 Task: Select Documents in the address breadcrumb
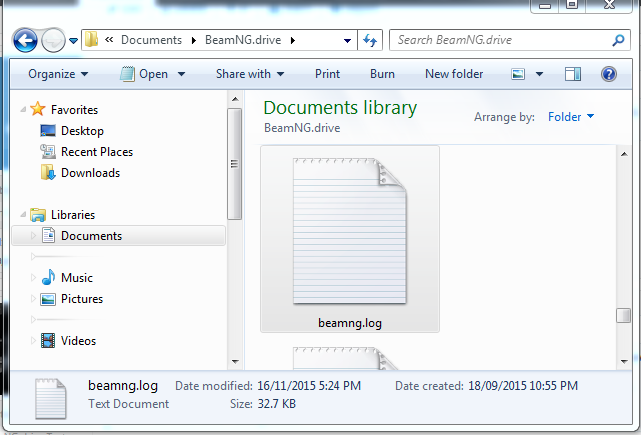(x=151, y=40)
